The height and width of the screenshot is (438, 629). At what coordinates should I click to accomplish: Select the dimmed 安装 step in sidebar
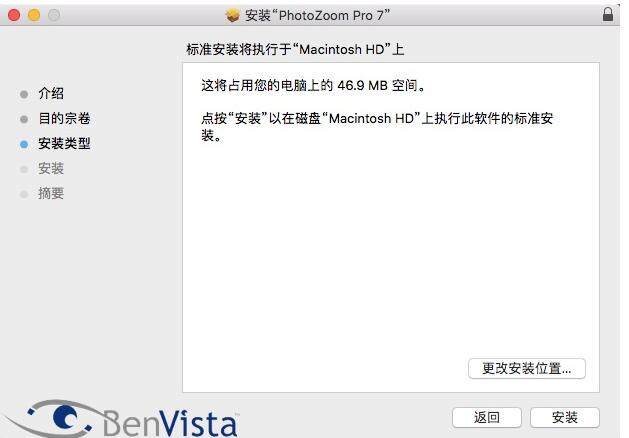[x=51, y=168]
